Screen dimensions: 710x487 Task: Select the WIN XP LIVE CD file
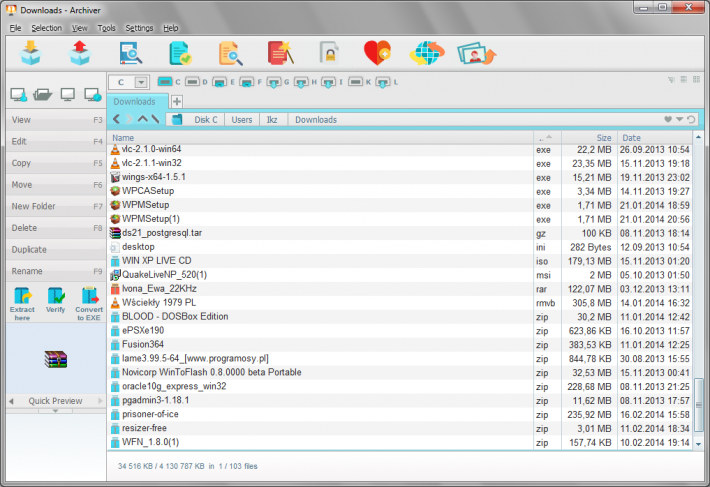(400, 261)
